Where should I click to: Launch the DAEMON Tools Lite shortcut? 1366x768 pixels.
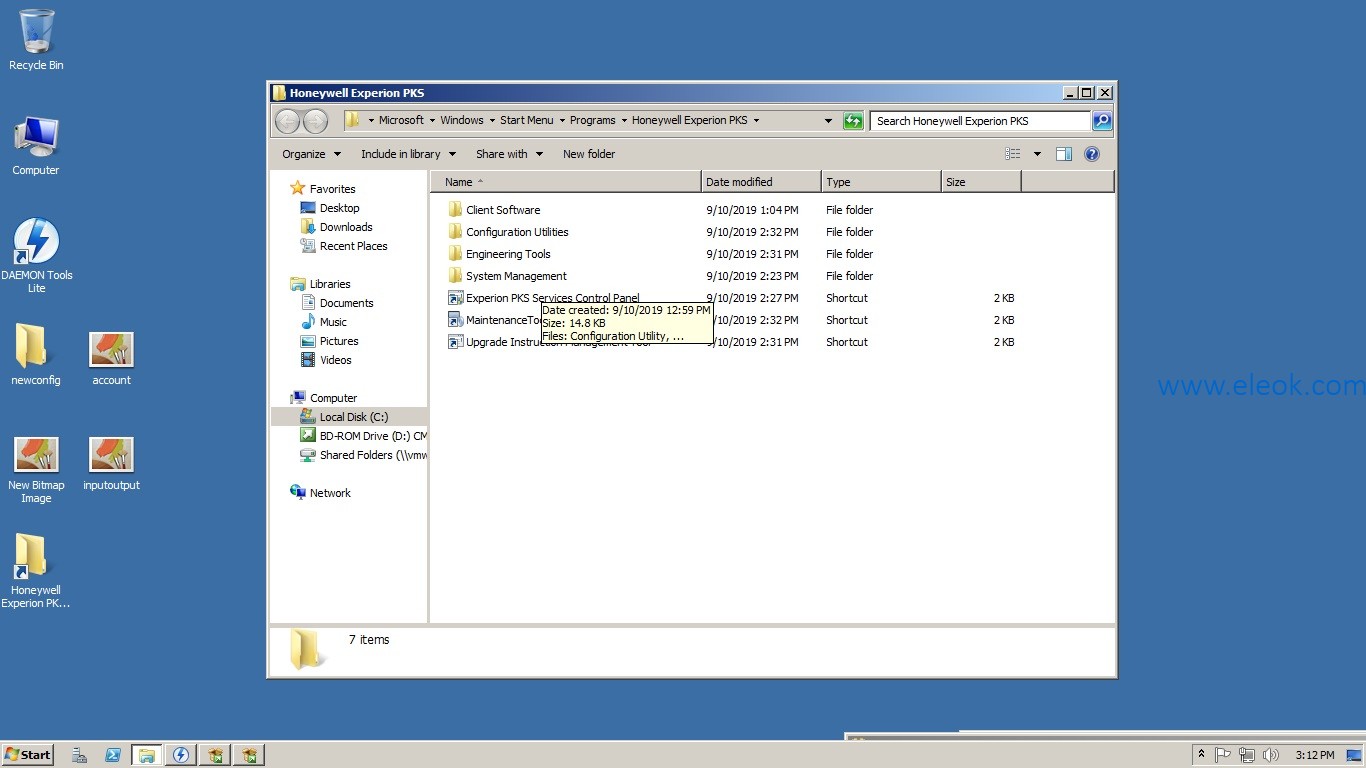click(36, 255)
